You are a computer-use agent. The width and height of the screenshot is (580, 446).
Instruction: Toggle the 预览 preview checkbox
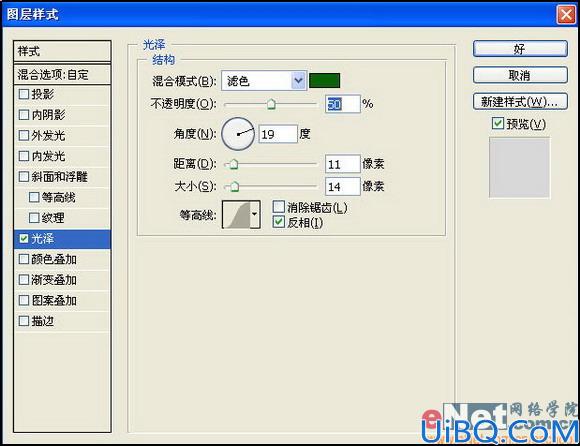tap(498, 123)
